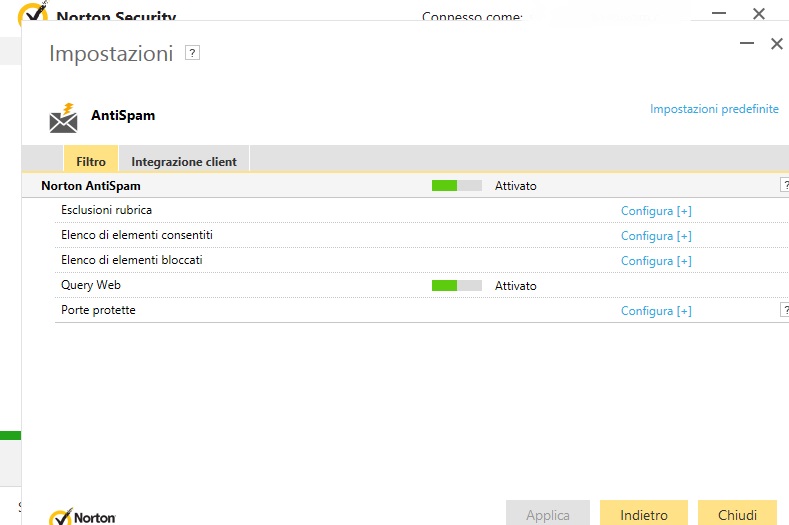Viewport: 789px width, 525px height.
Task: Click the AntiSpam section title
Action: (123, 115)
